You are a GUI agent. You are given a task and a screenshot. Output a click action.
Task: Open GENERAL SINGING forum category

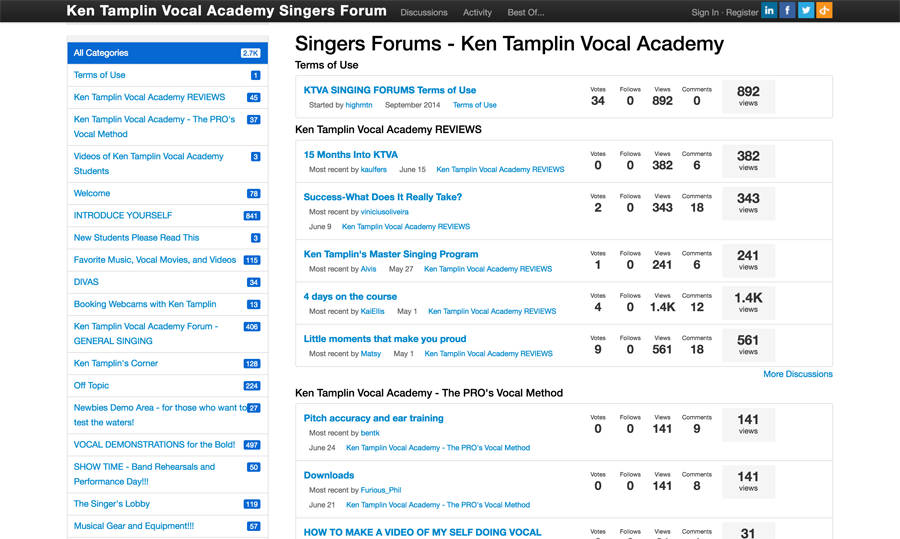point(146,334)
